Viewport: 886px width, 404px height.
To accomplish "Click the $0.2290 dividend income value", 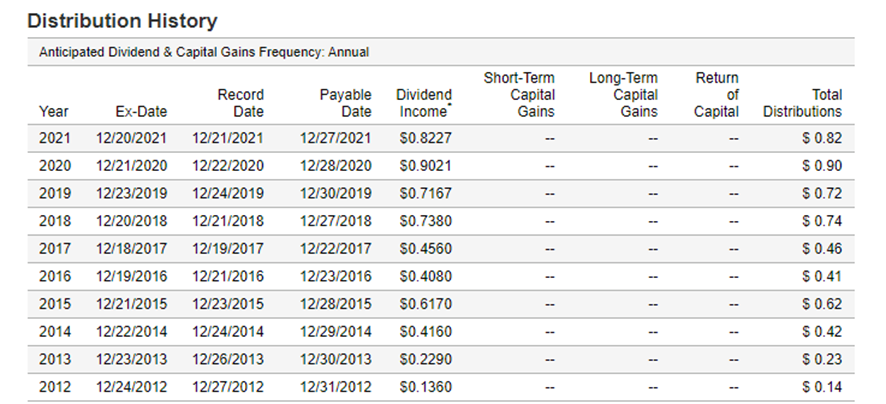I will [x=424, y=358].
